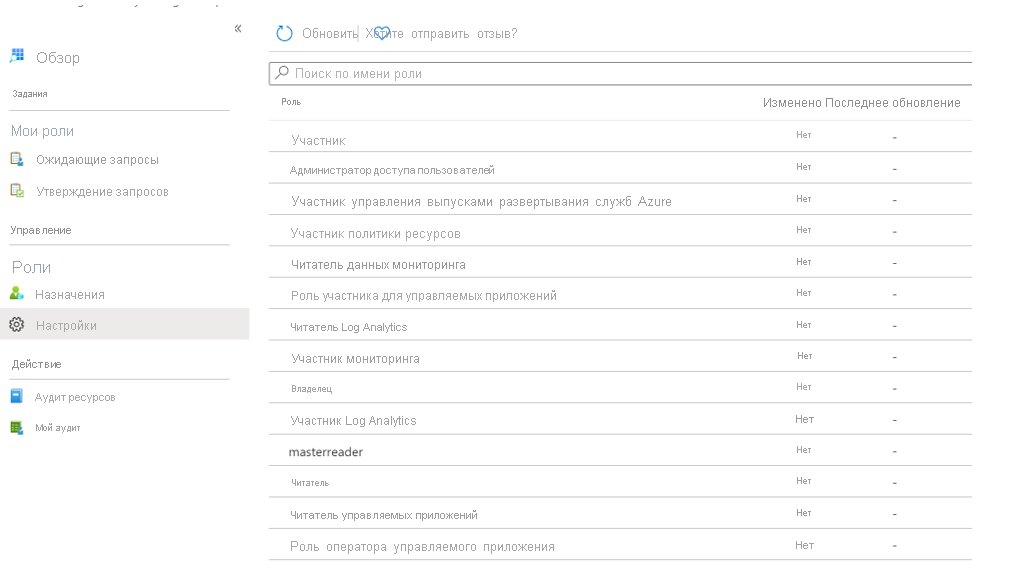The image size is (1011, 587).
Task: Open Ожидающие запросы menu item
Action: [97, 159]
